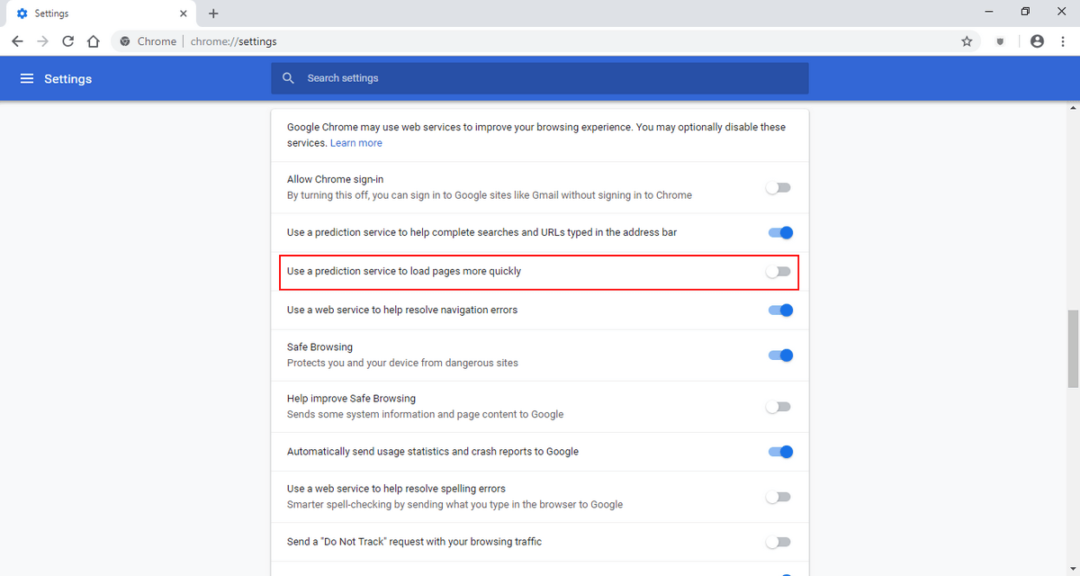Viewport: 1080px width, 576px height.
Task: Click the home icon in the toolbar
Action: pyautogui.click(x=91, y=41)
